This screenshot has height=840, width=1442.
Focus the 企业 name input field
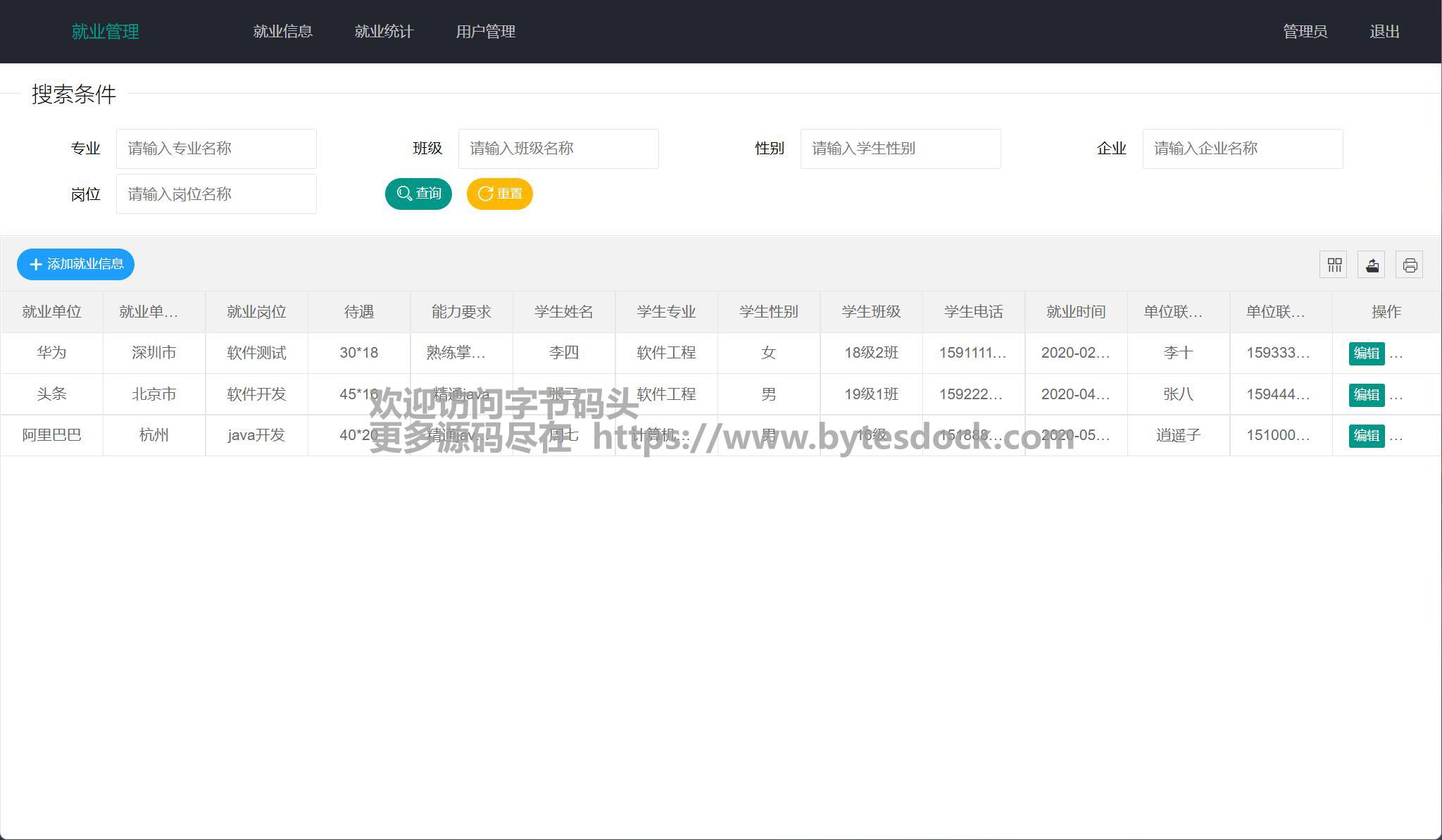1243,149
